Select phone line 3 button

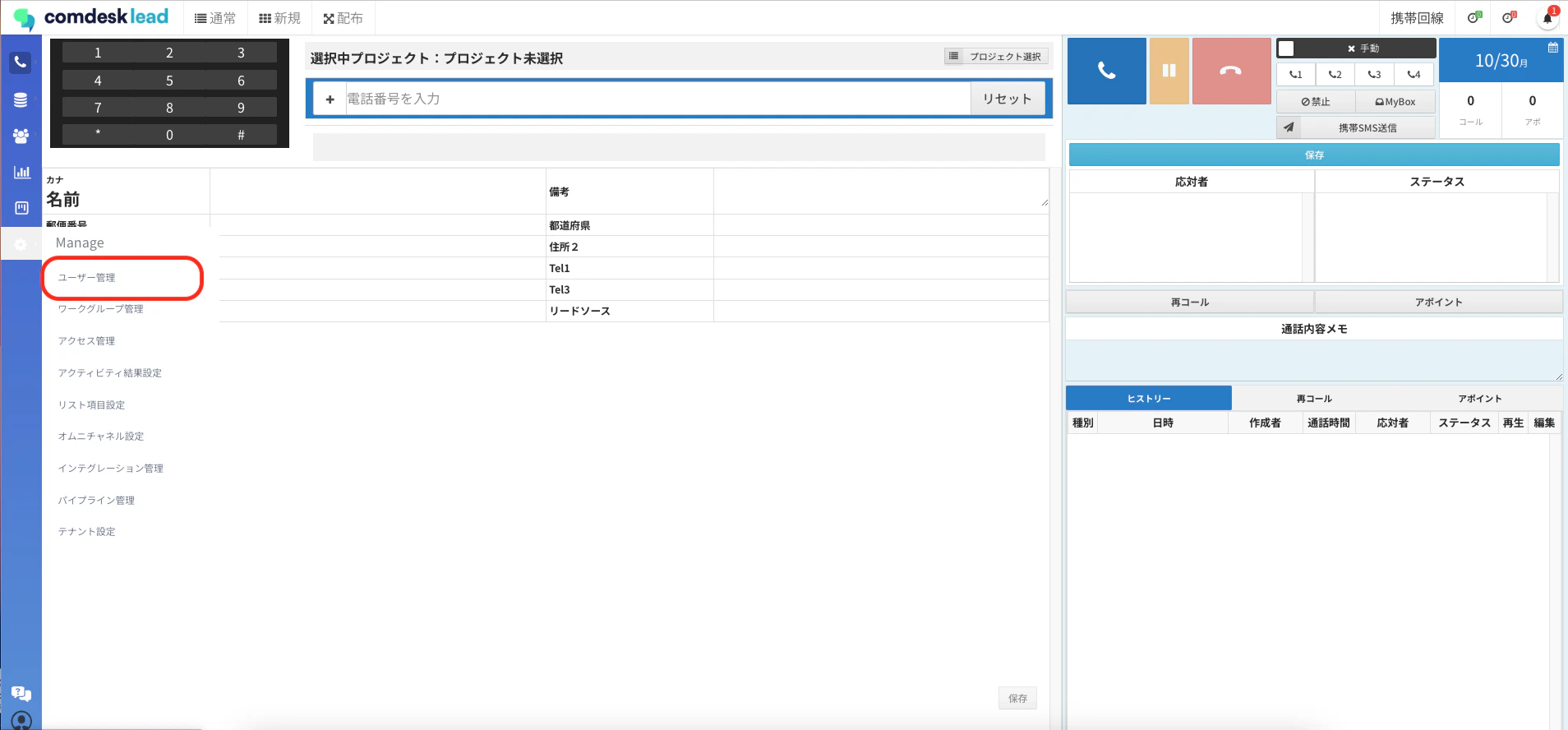point(1374,74)
